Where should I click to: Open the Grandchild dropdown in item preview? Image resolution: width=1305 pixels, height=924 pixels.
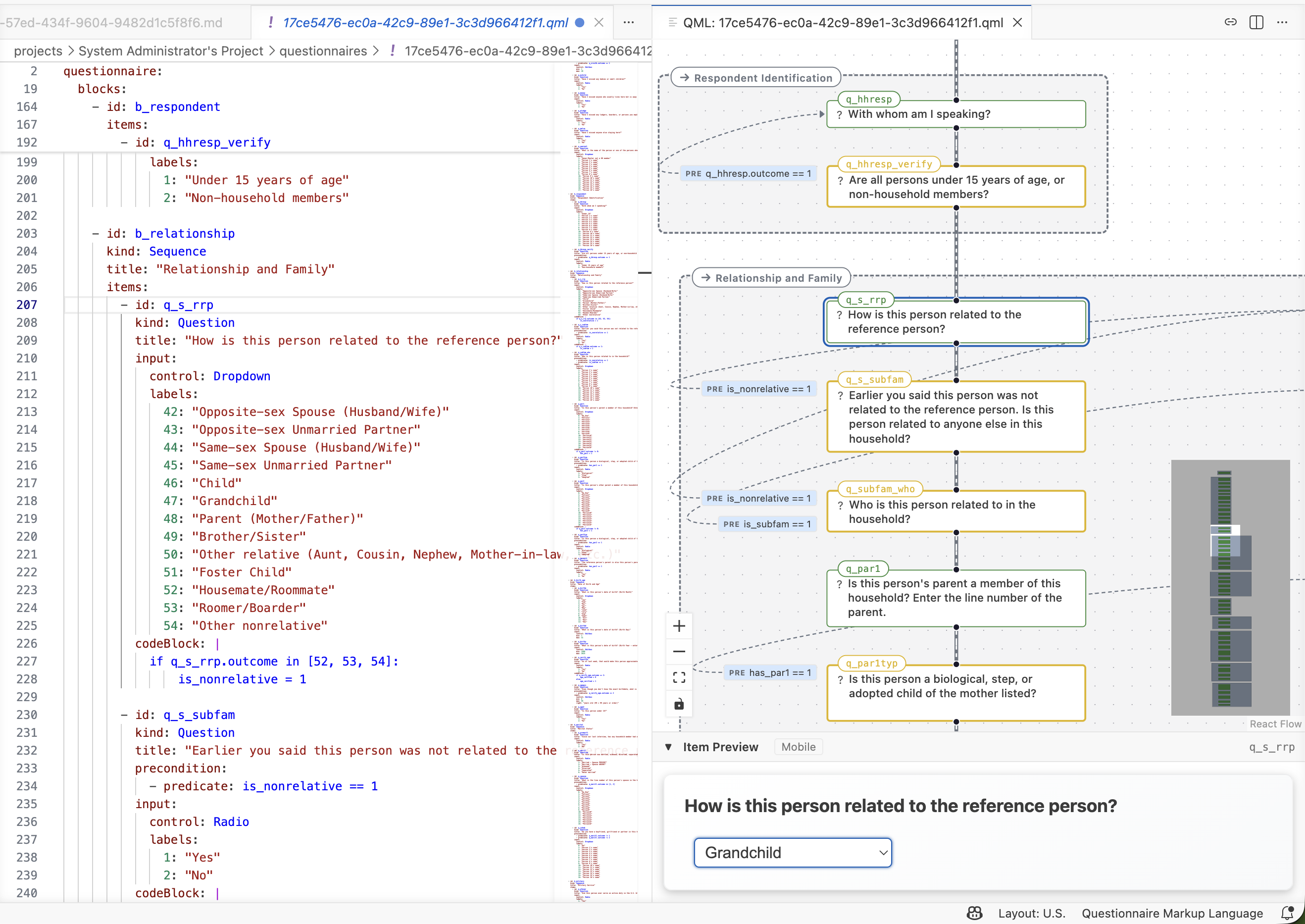[793, 852]
